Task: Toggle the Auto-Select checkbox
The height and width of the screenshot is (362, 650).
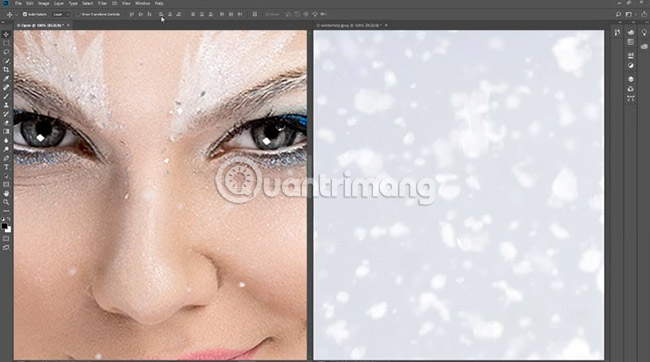Action: point(25,14)
